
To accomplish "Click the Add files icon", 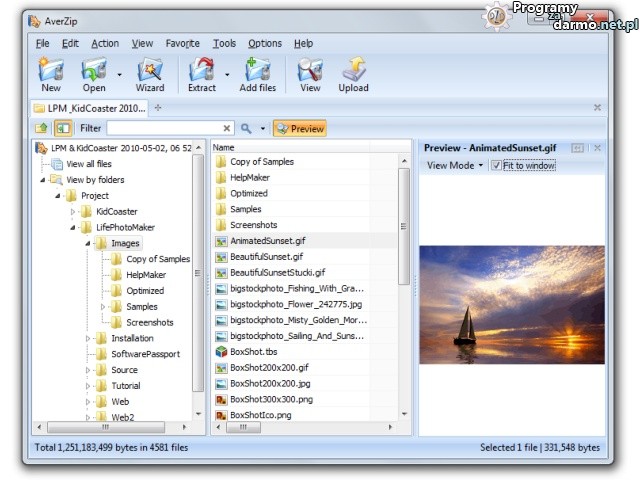I will click(x=257, y=70).
